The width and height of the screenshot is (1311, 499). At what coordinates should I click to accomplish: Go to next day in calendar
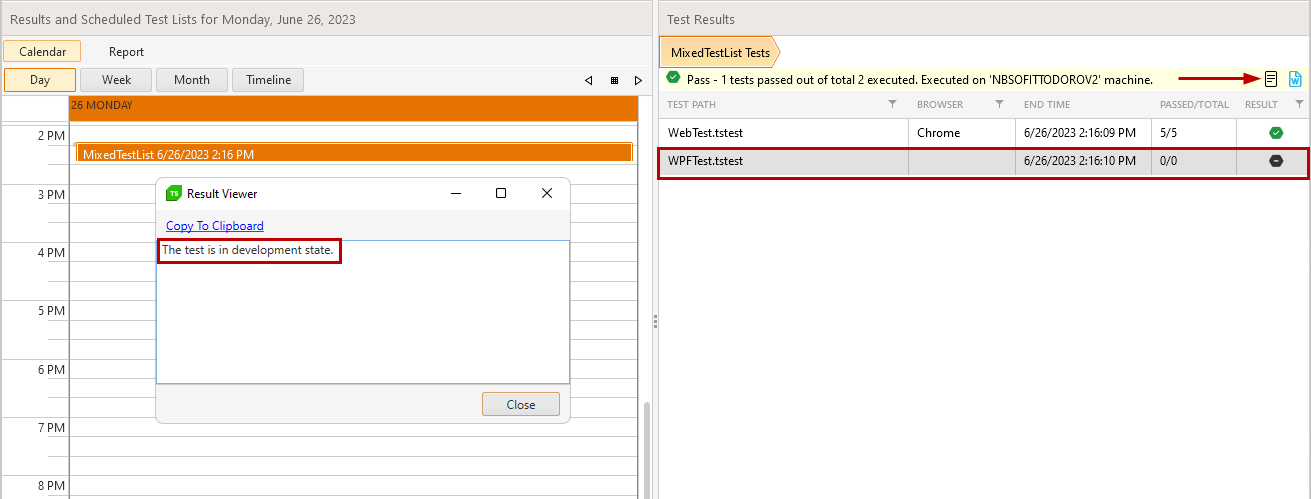(637, 80)
